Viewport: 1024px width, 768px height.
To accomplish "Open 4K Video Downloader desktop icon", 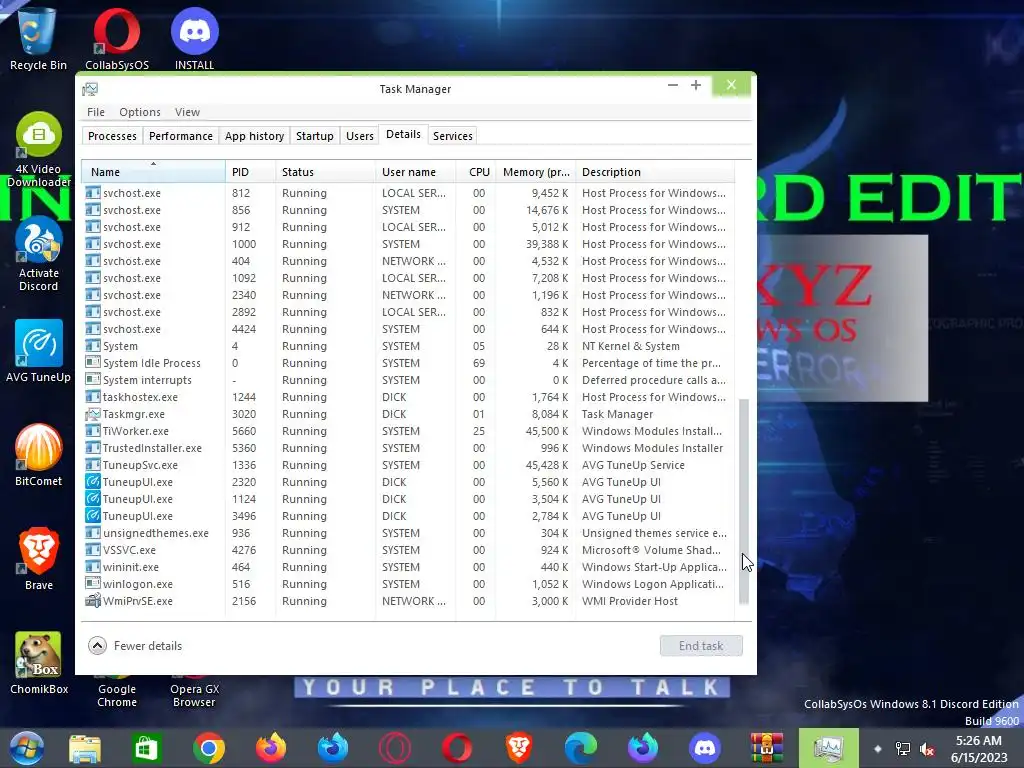I will (39, 150).
